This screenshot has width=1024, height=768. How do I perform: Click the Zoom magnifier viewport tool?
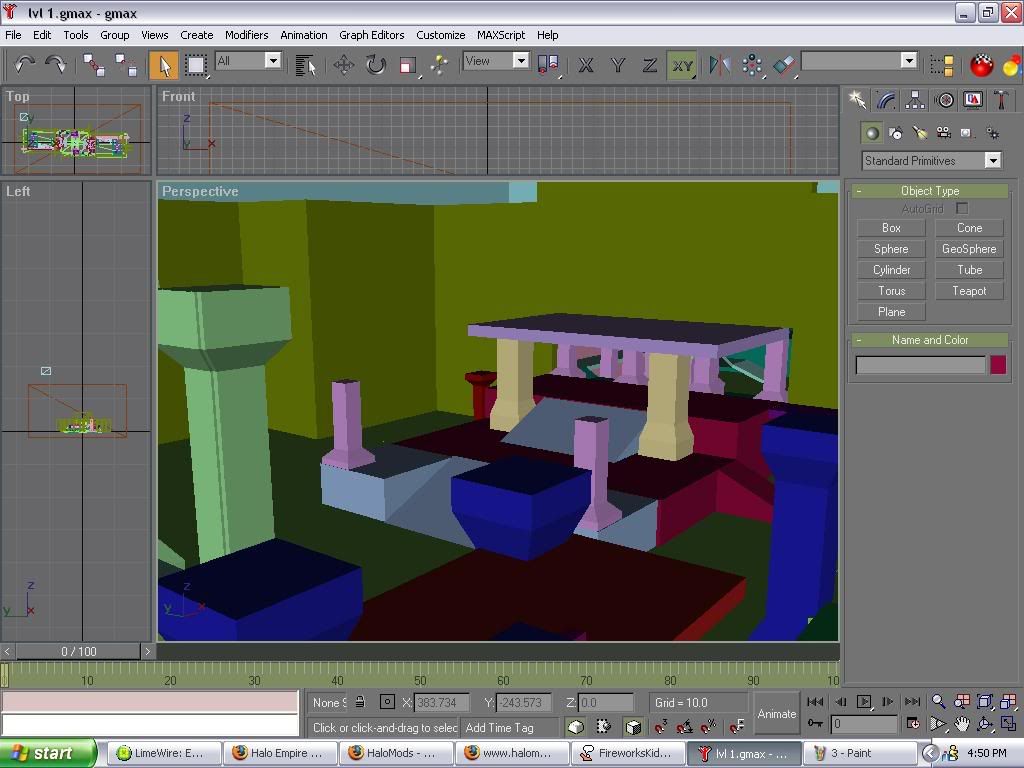(x=938, y=701)
